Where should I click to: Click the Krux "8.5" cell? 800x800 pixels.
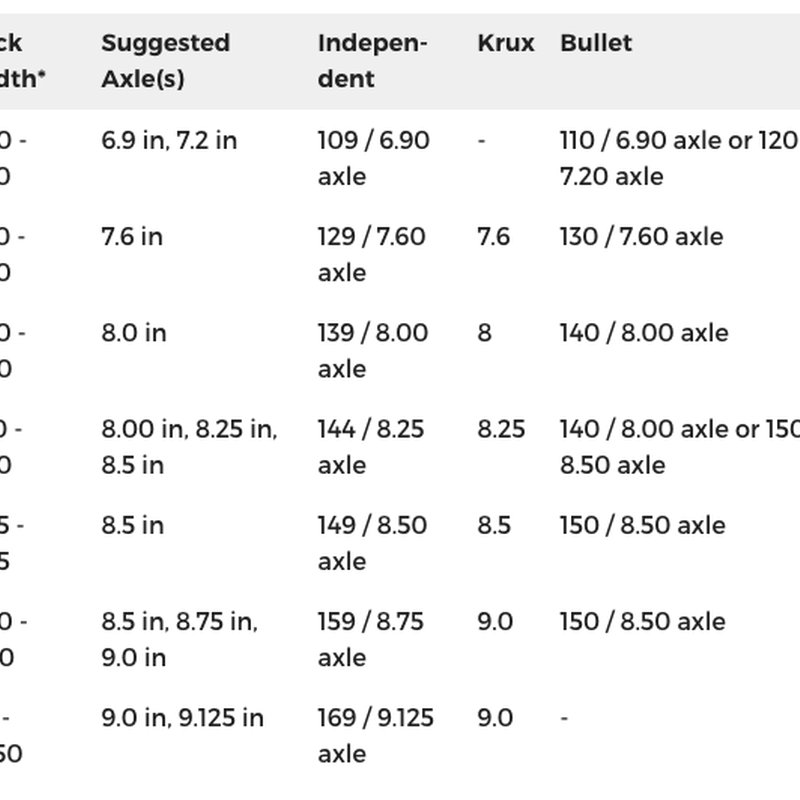coord(494,525)
